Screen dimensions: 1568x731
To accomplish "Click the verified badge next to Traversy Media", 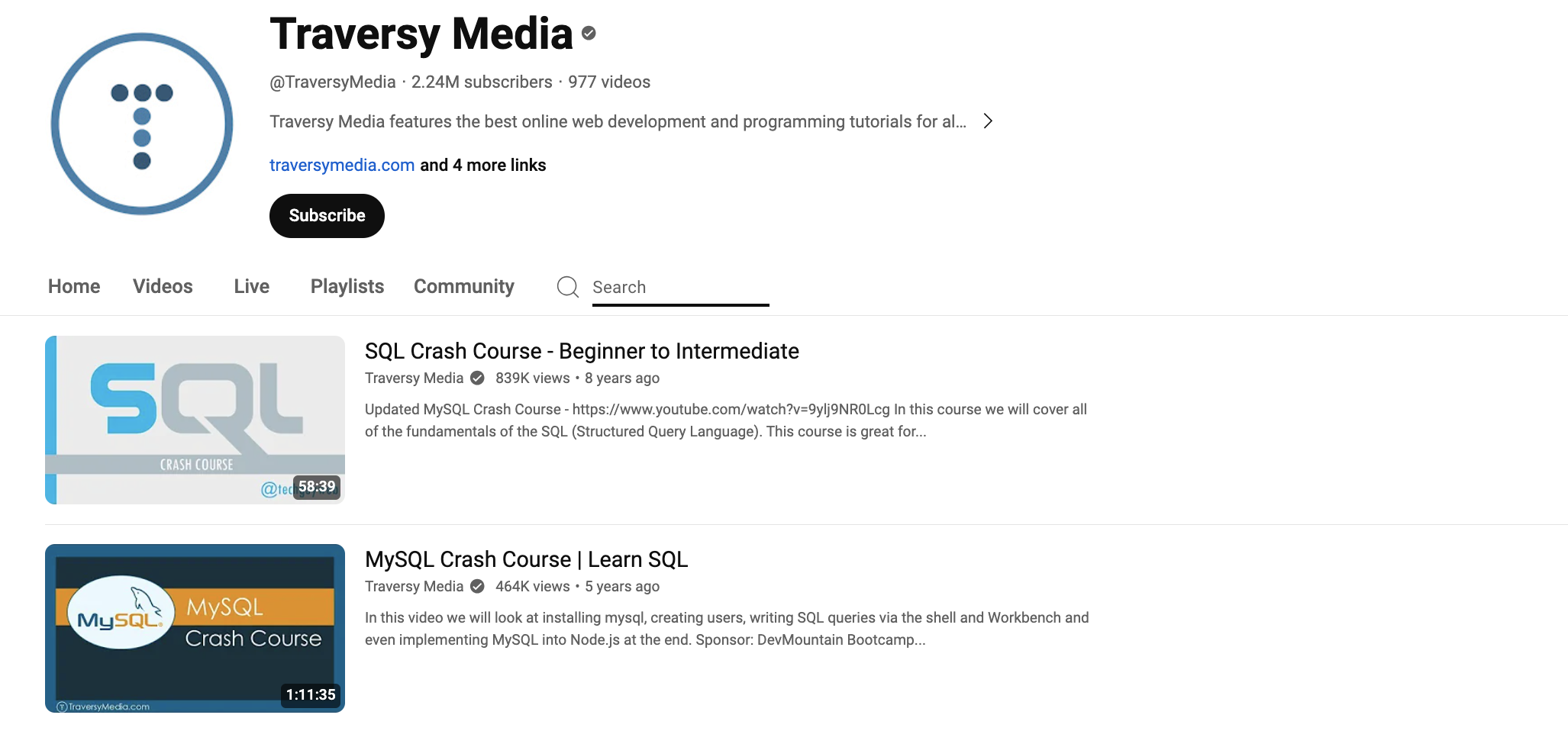I will pyautogui.click(x=588, y=32).
